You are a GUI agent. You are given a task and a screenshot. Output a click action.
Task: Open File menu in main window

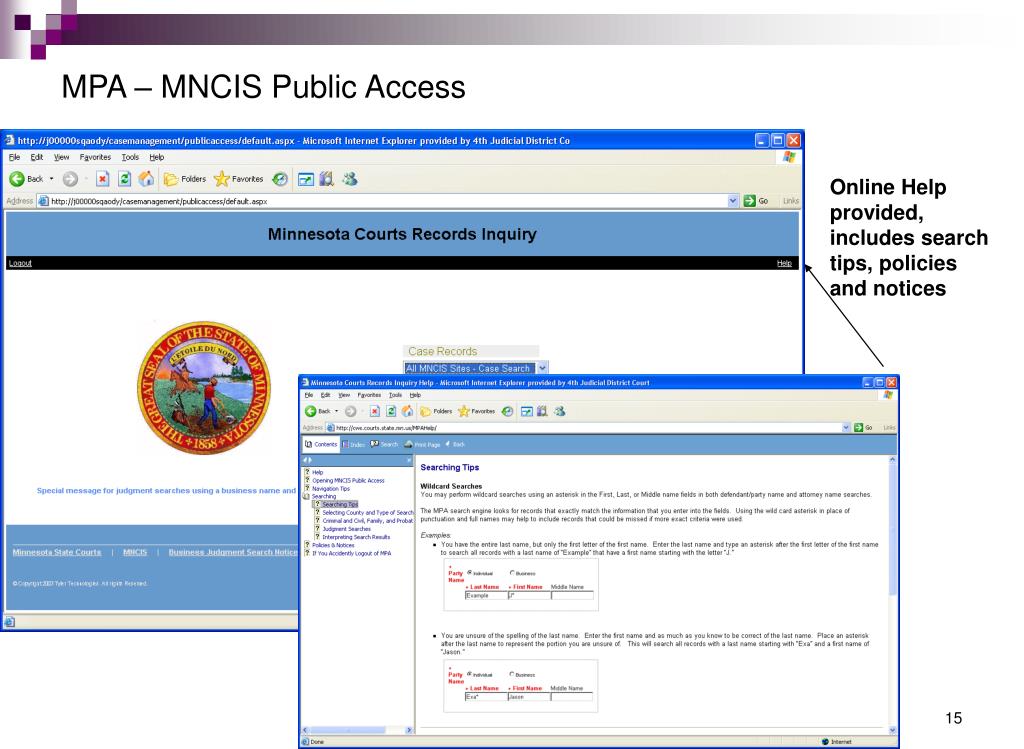(x=14, y=157)
